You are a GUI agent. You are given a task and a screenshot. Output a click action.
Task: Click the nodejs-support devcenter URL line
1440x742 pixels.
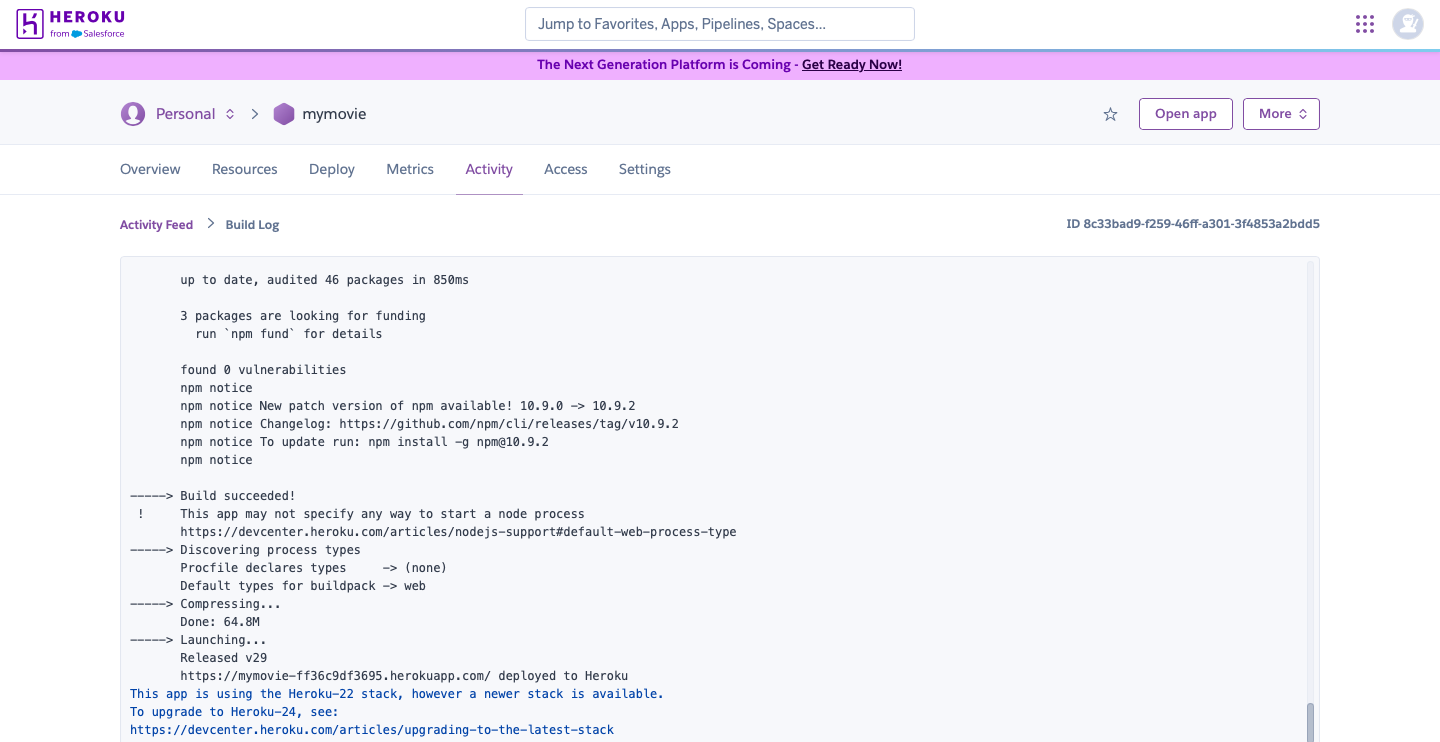(458, 532)
